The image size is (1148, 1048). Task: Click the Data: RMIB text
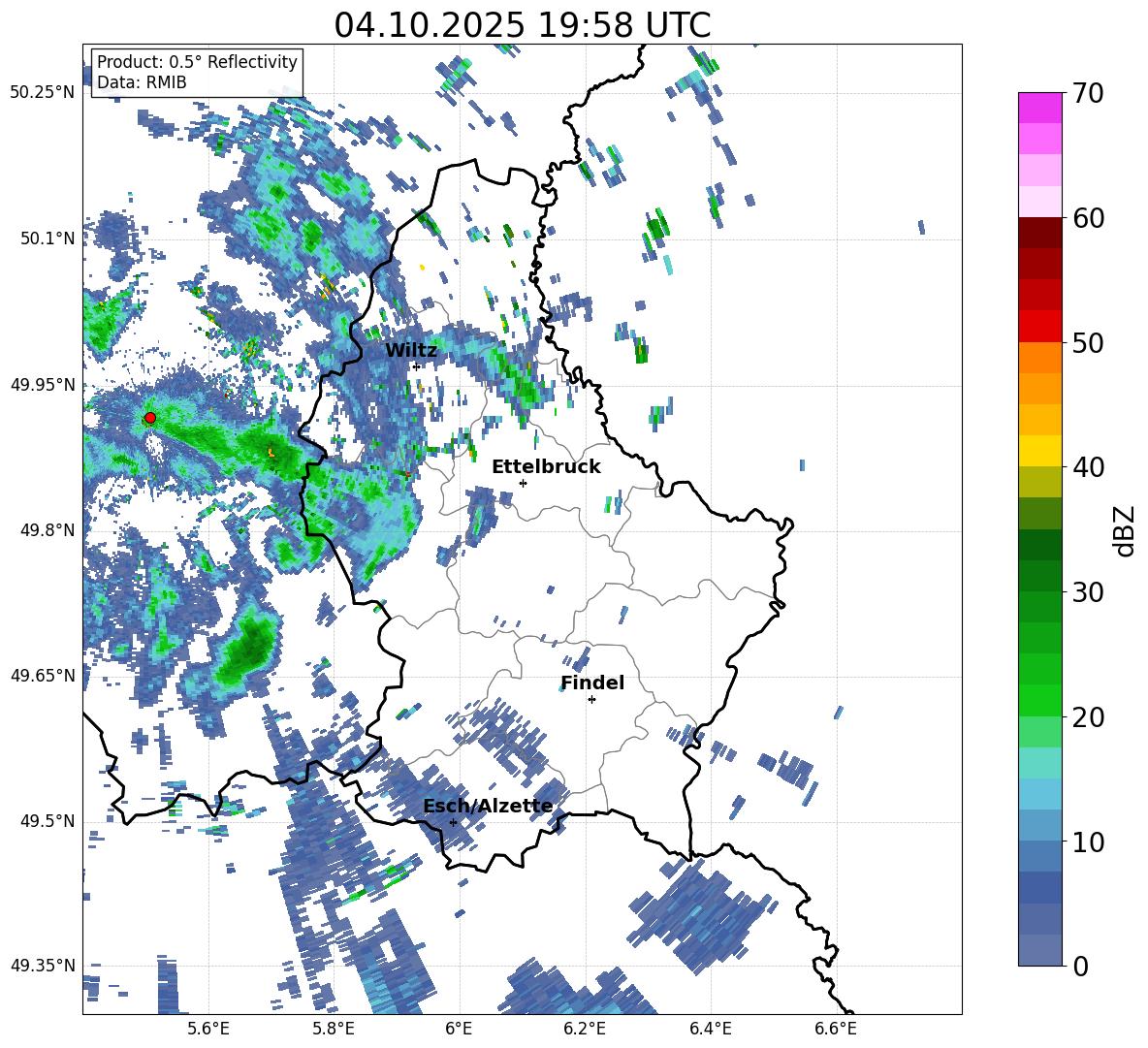coord(142,82)
